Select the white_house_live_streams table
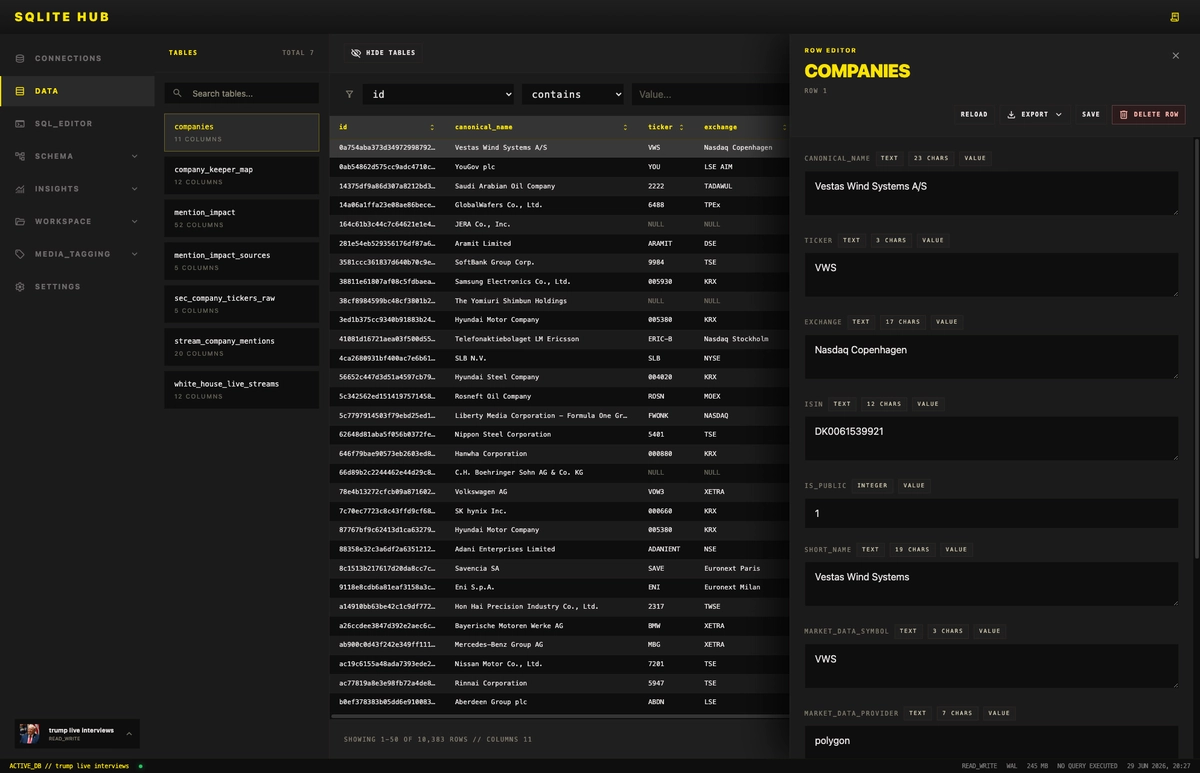Screen dimensions: 1200x773 (241, 389)
